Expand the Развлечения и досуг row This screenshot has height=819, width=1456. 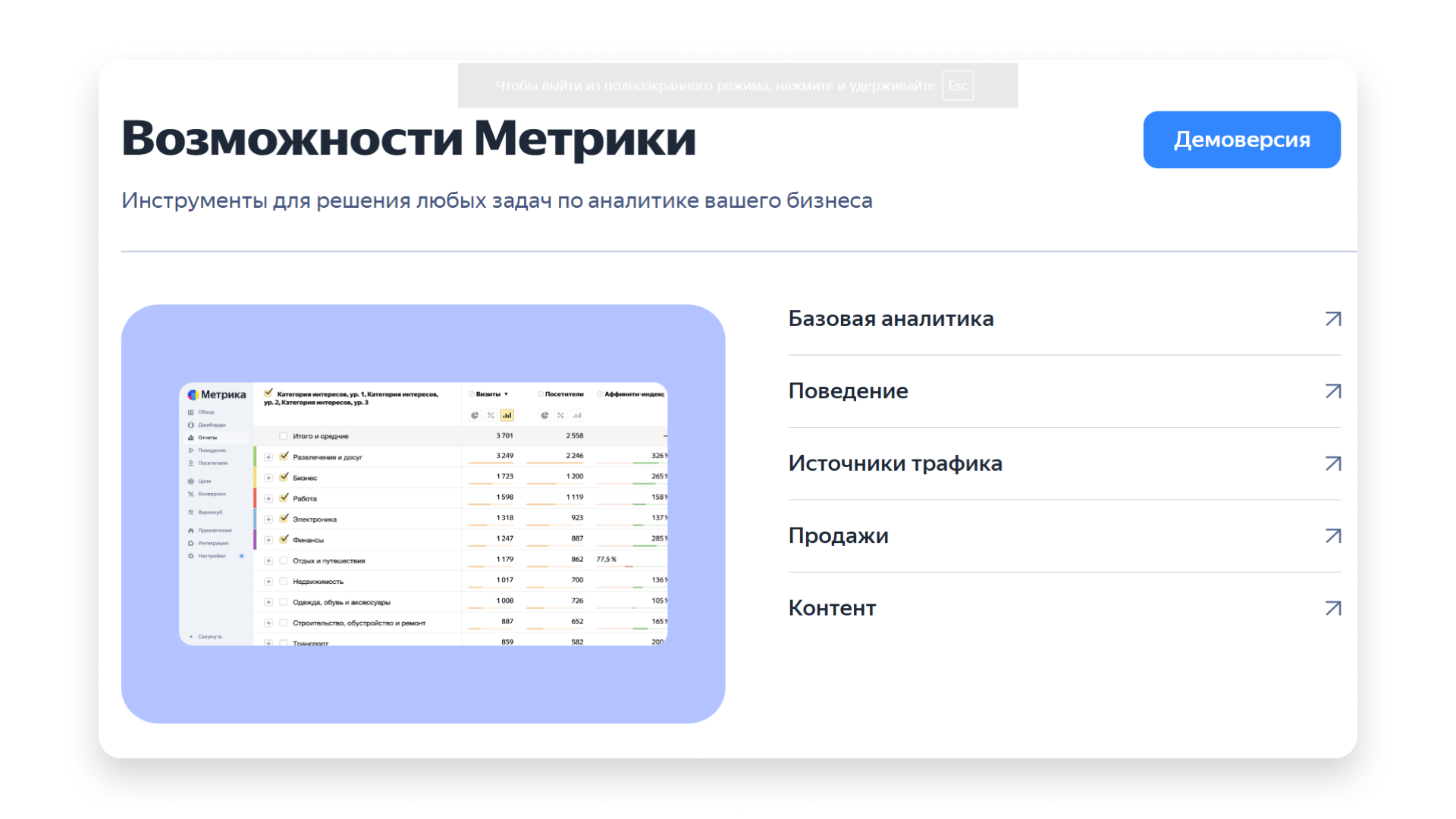[x=268, y=457]
